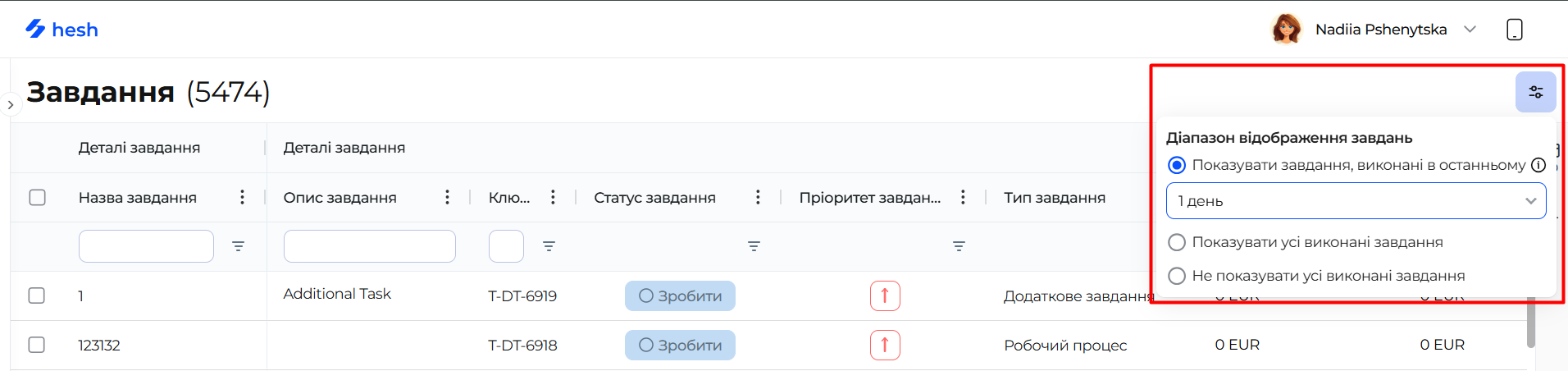Click the mobile device icon
Screen dimensions: 1568x371
coord(1514,30)
